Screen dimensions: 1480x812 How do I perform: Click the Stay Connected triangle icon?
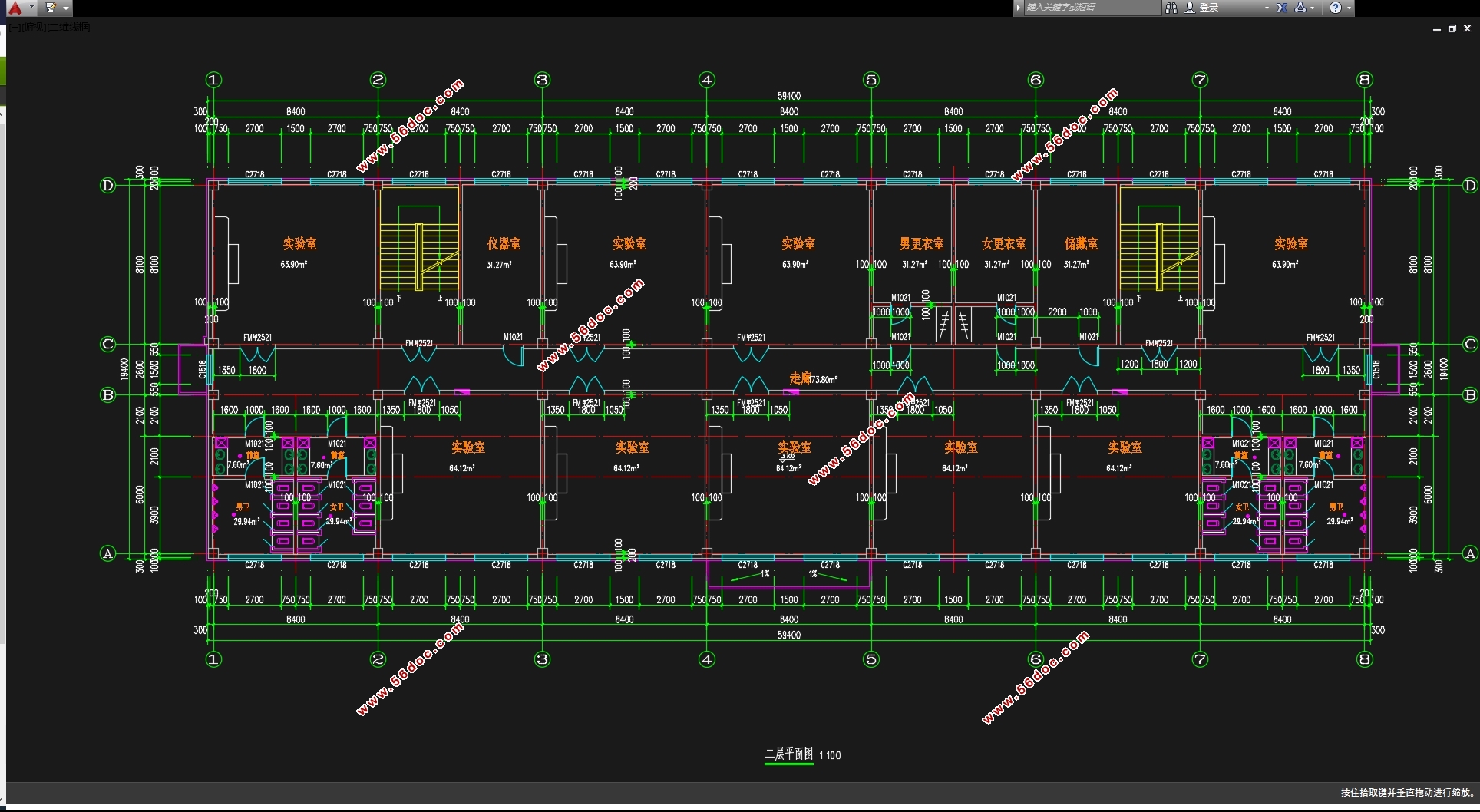(x=1300, y=8)
